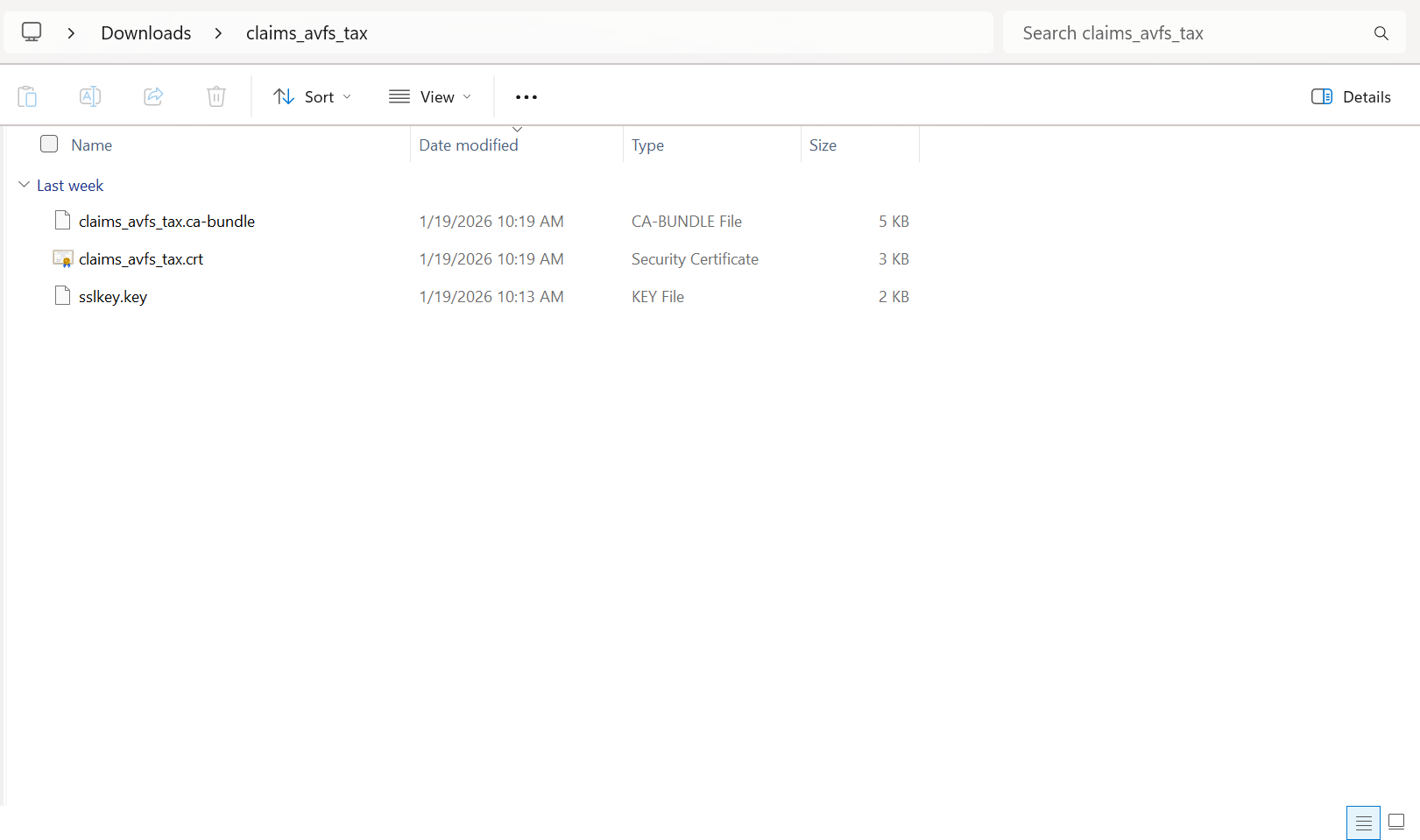Click the search magnifier icon
Viewport: 1420px width, 840px height.
(x=1381, y=33)
